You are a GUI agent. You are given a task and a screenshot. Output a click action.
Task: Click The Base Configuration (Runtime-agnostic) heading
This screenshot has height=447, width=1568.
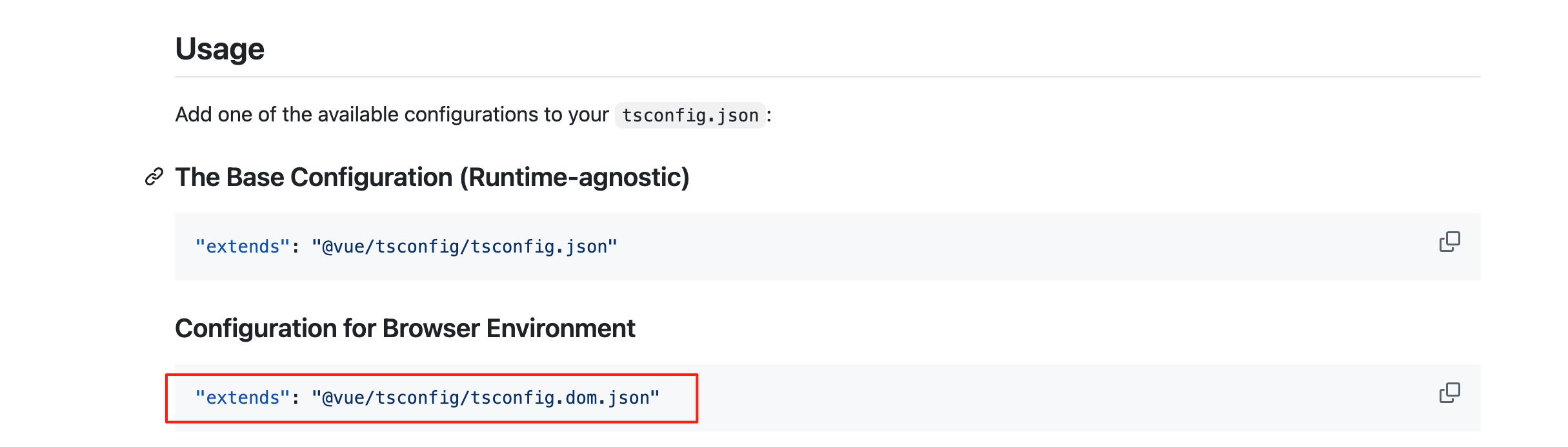[434, 176]
